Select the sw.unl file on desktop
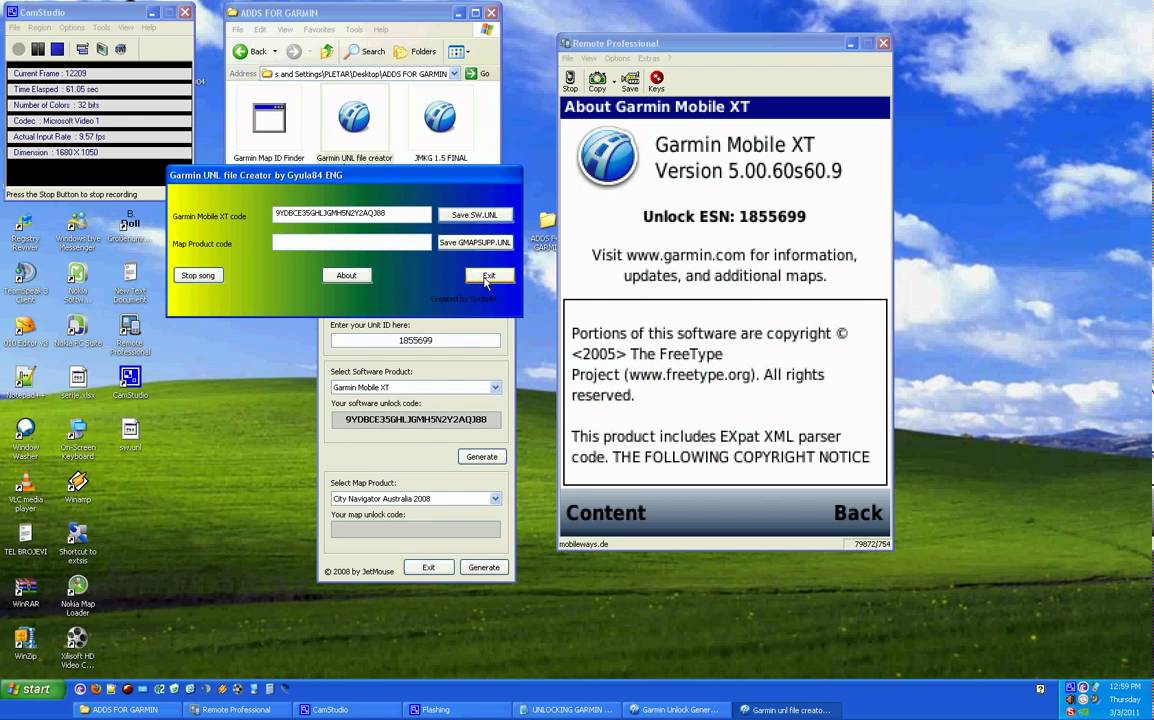The width and height of the screenshot is (1154, 720). [130, 434]
